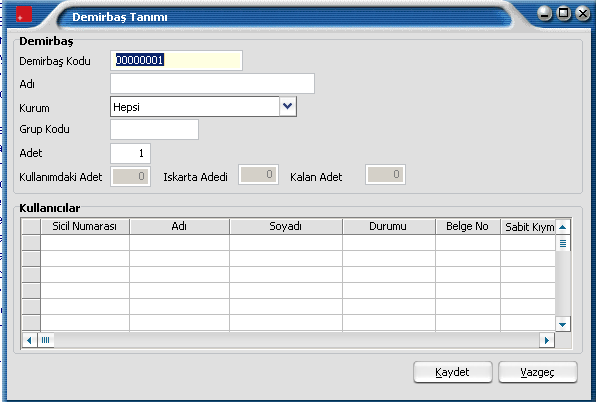Click the grid scroll down arrow
The width and height of the screenshot is (596, 402).
[563, 324]
